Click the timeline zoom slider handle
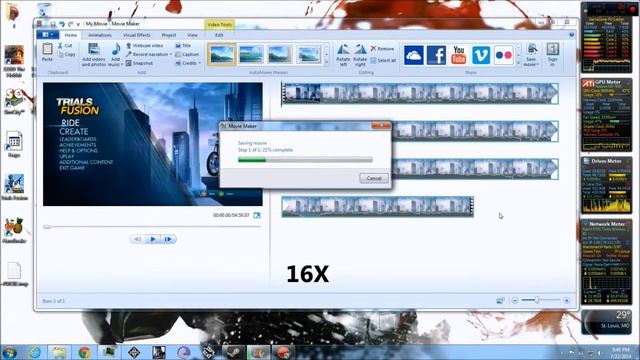This screenshot has width=640, height=360. pyautogui.click(x=537, y=300)
